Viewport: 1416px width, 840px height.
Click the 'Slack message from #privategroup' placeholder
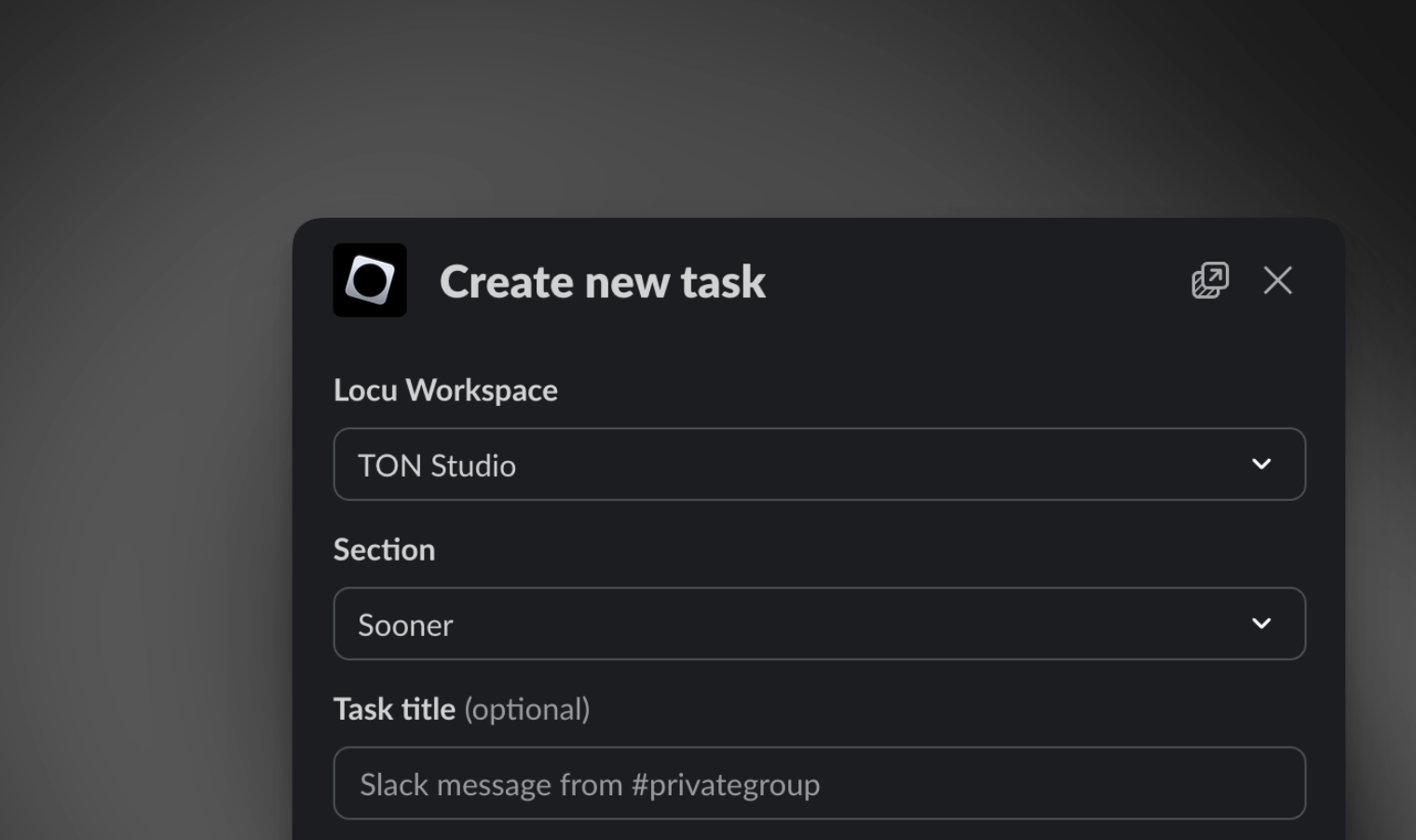pyautogui.click(x=590, y=785)
